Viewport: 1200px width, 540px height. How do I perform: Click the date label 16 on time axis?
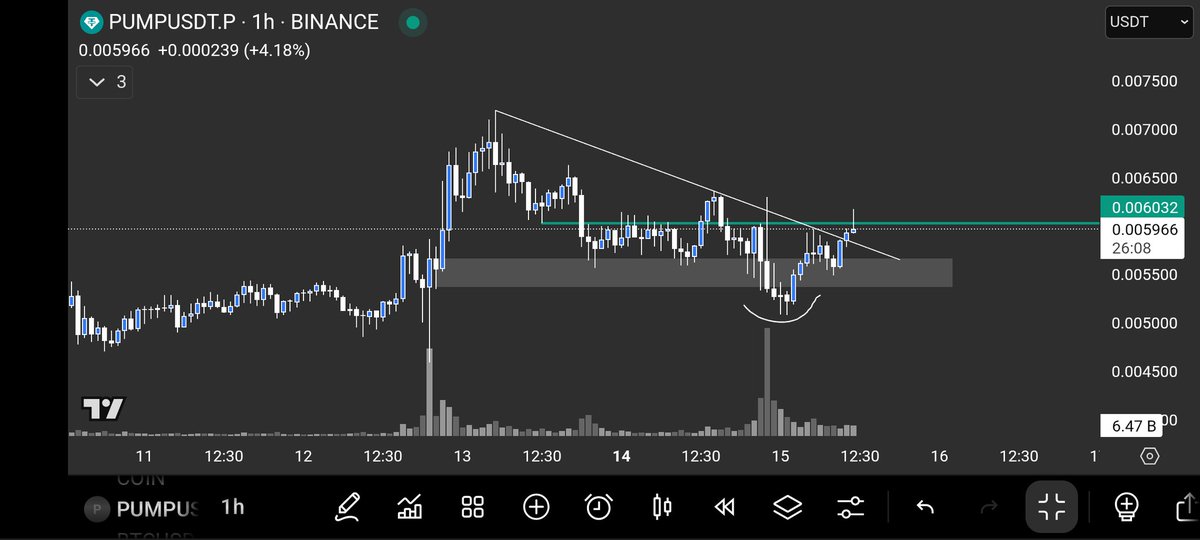939,456
